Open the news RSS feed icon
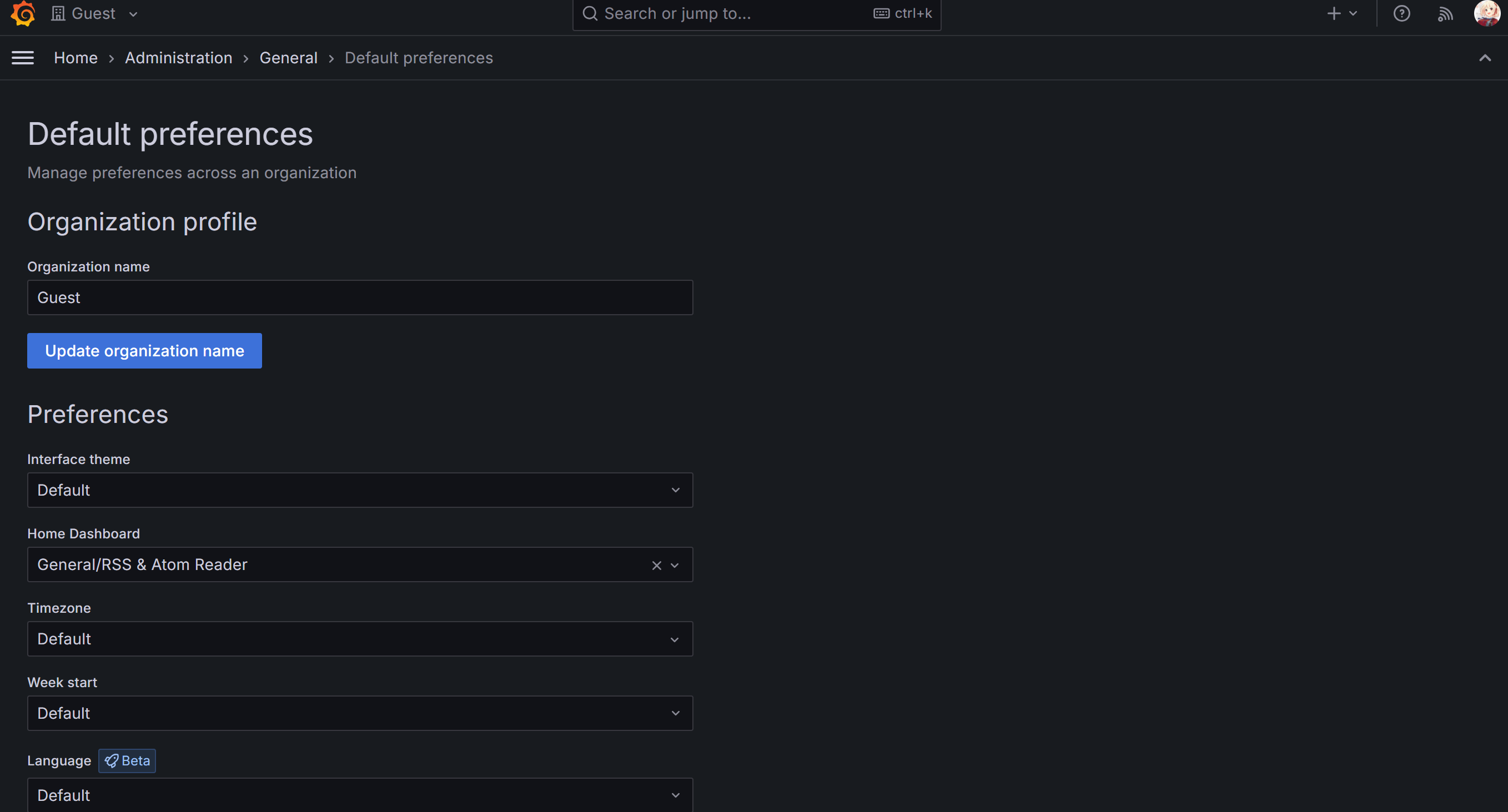Viewport: 1508px width, 812px height. pyautogui.click(x=1445, y=13)
